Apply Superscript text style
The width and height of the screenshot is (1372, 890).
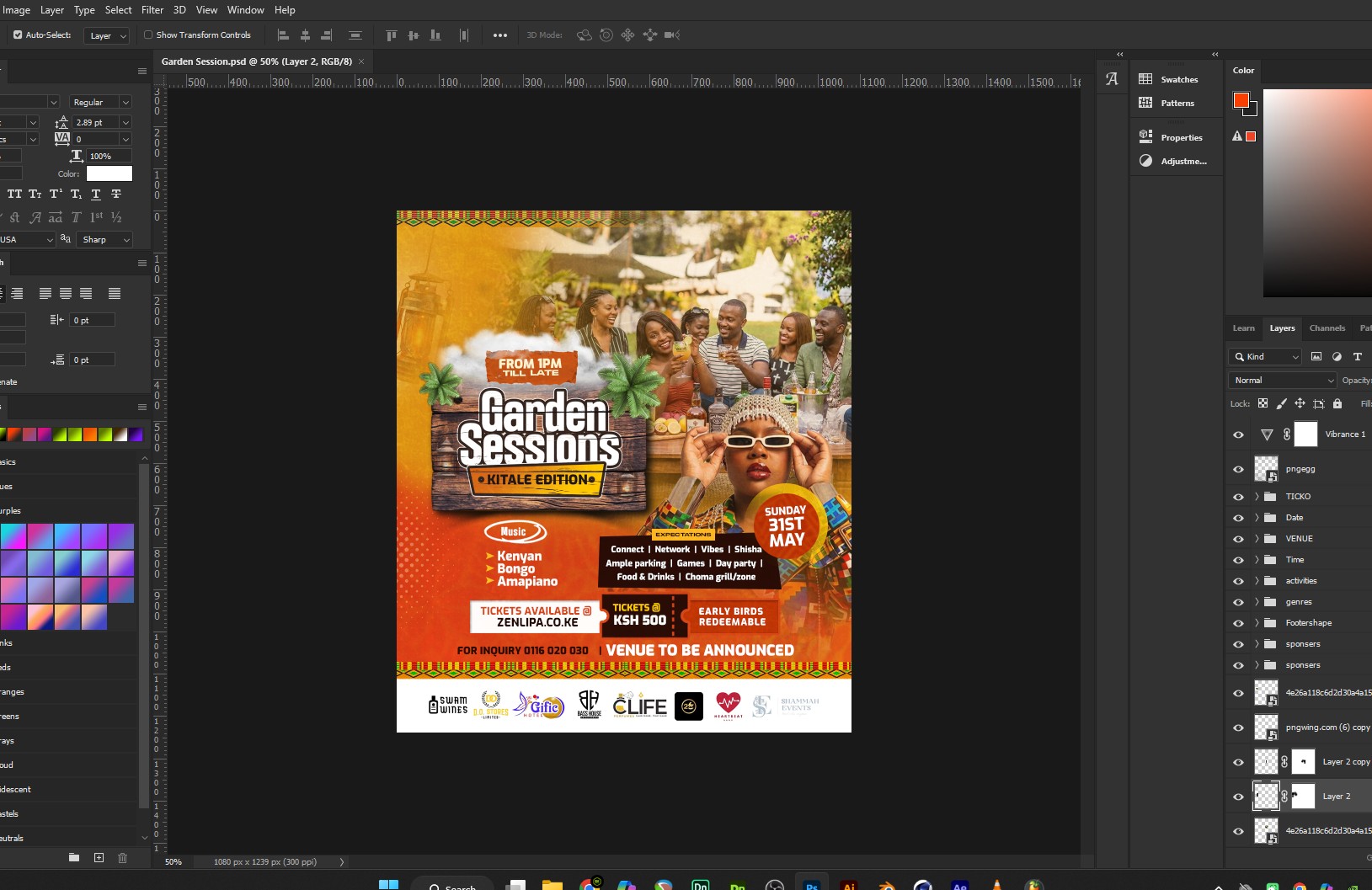pyautogui.click(x=56, y=195)
